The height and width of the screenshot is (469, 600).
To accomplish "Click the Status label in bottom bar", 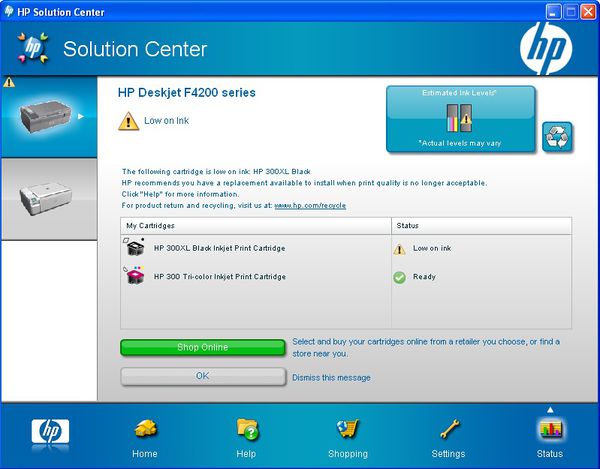I will pos(550,454).
